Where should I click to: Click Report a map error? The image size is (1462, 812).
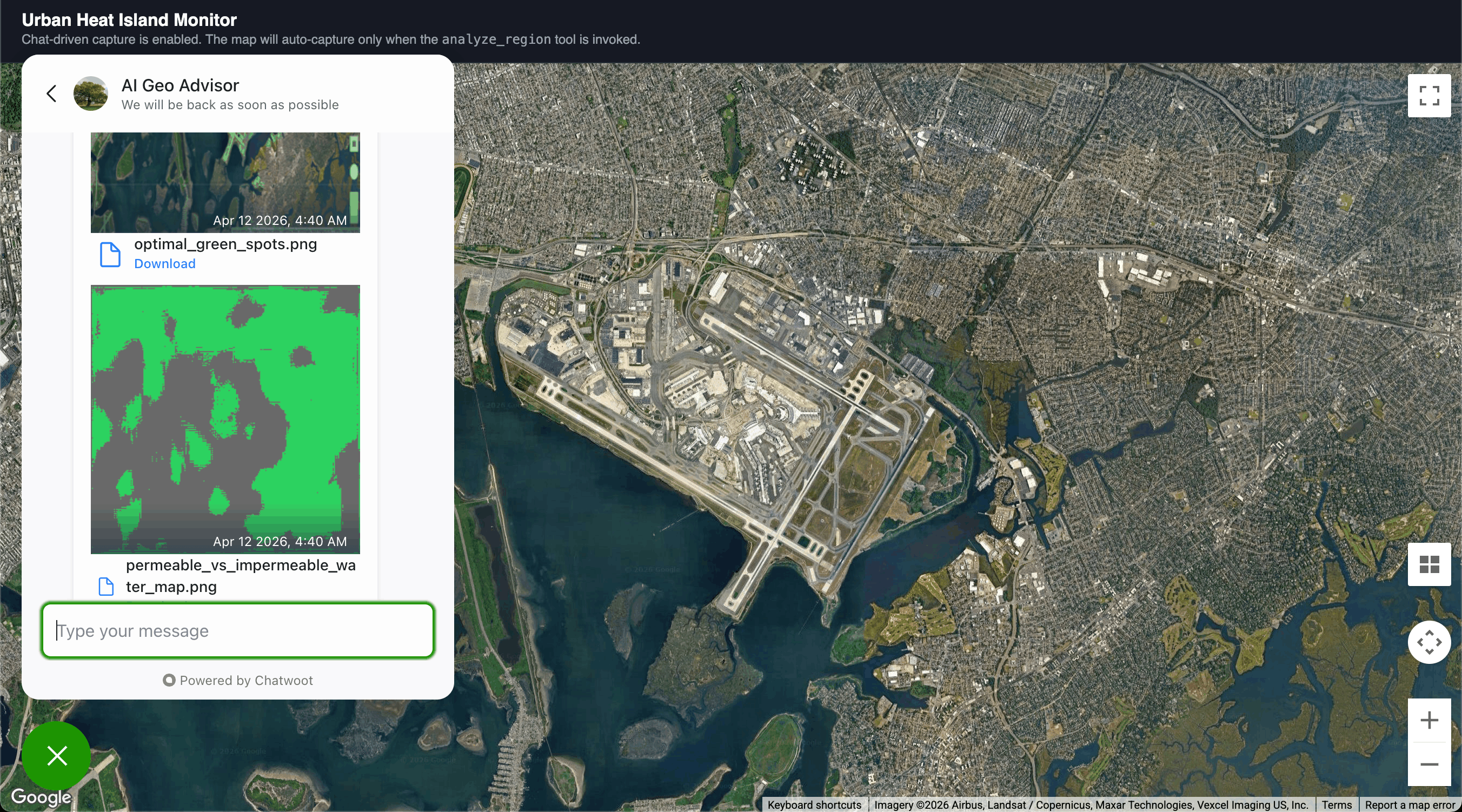[1410, 804]
